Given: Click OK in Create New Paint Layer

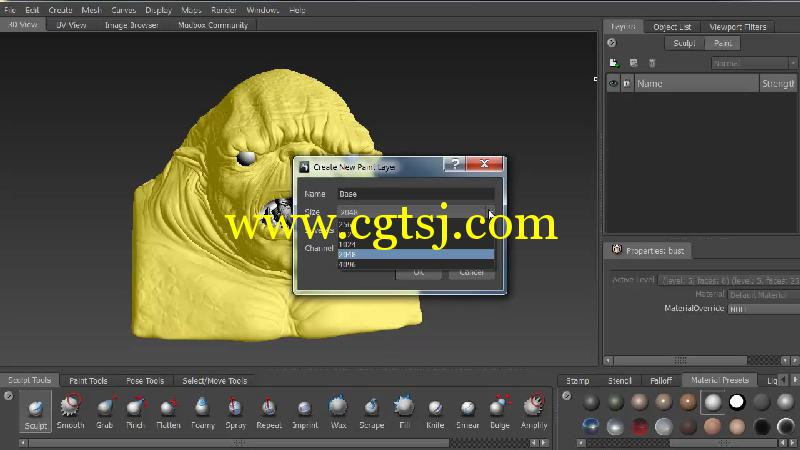Looking at the screenshot, I should click(418, 272).
